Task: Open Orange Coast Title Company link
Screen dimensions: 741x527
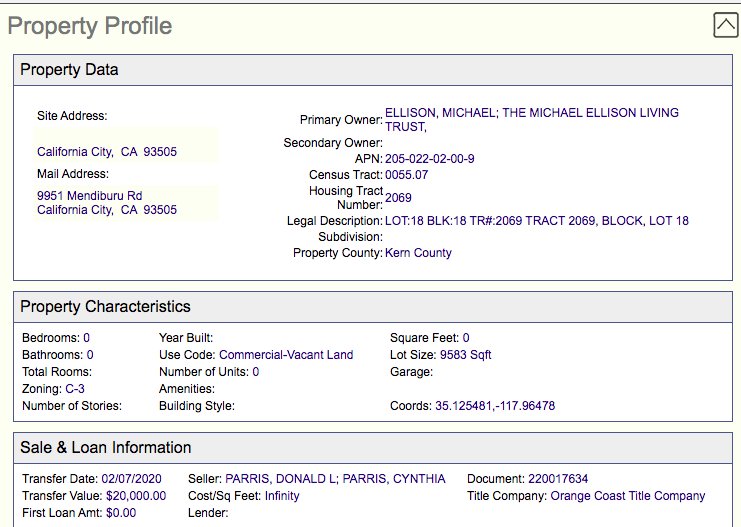Action: click(627, 496)
